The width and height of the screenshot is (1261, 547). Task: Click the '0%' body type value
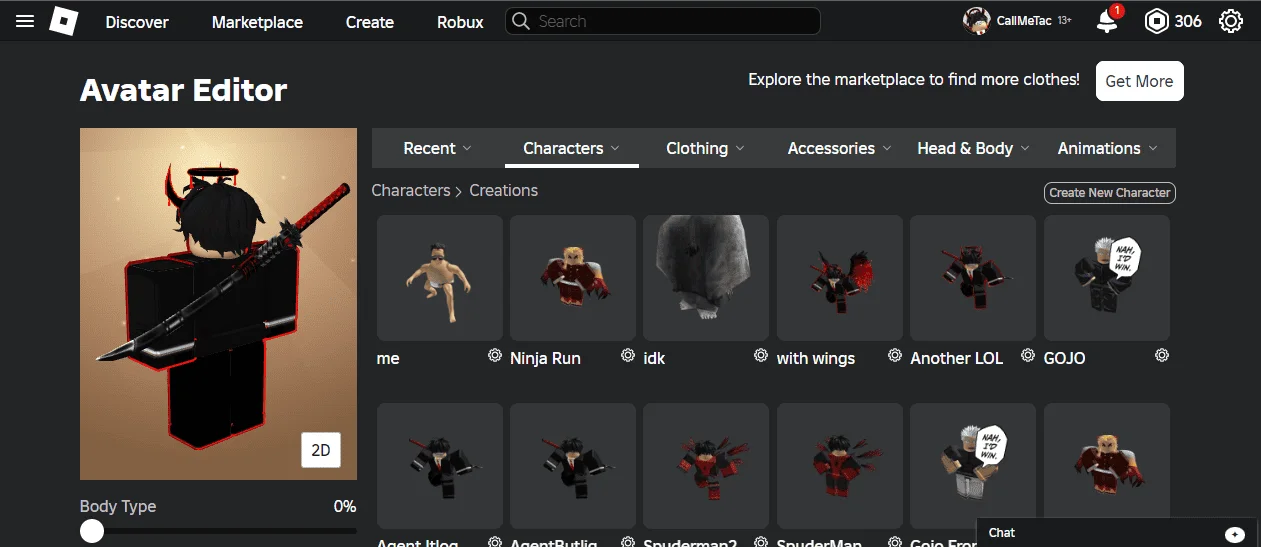345,506
